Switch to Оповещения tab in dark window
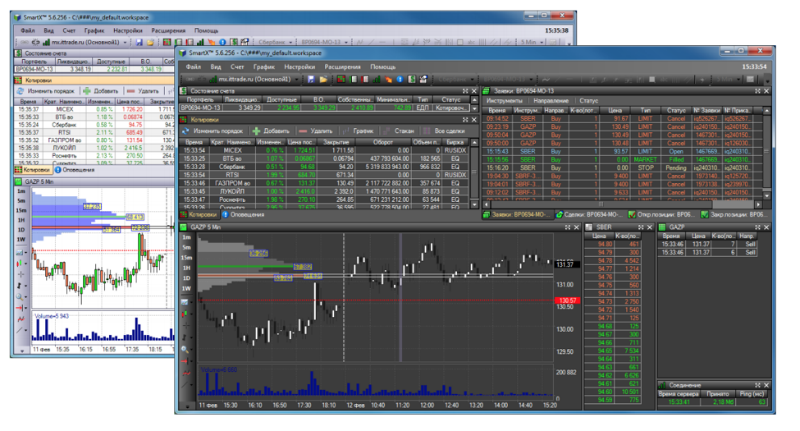Image resolution: width=800 pixels, height=431 pixels. 243,215
